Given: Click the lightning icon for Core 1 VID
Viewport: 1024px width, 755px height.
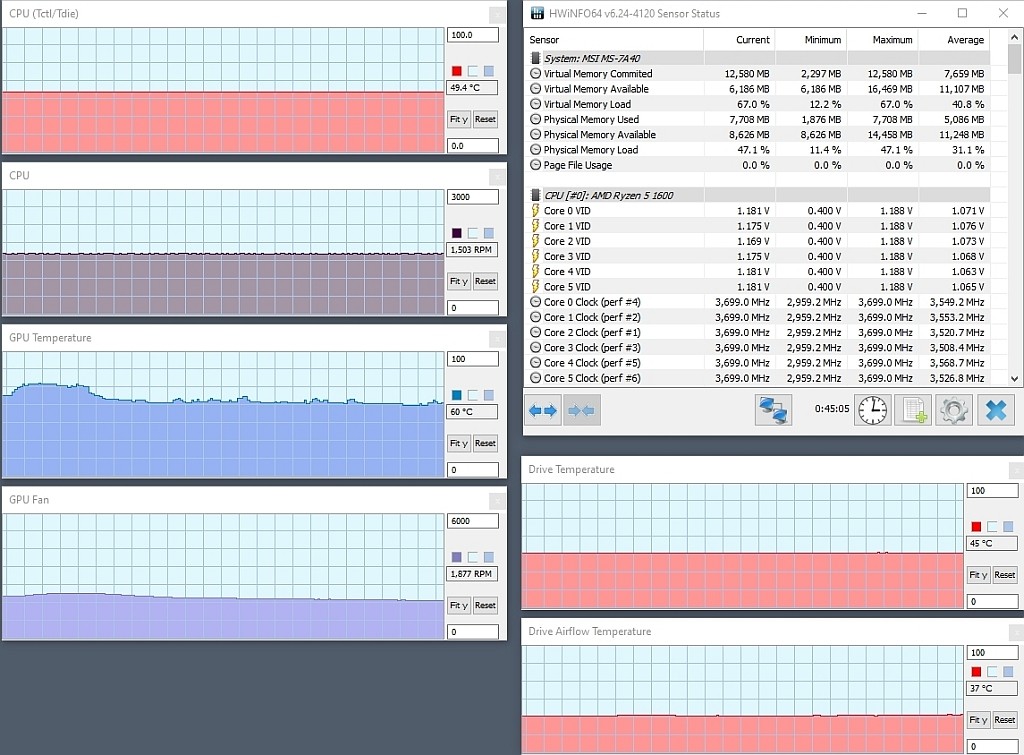Looking at the screenshot, I should pyautogui.click(x=536, y=226).
